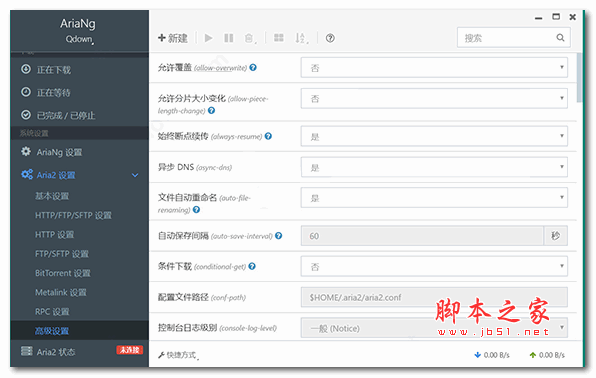The width and height of the screenshot is (596, 378).
Task: Click the 正在等待 clock icon
Action: (26, 92)
